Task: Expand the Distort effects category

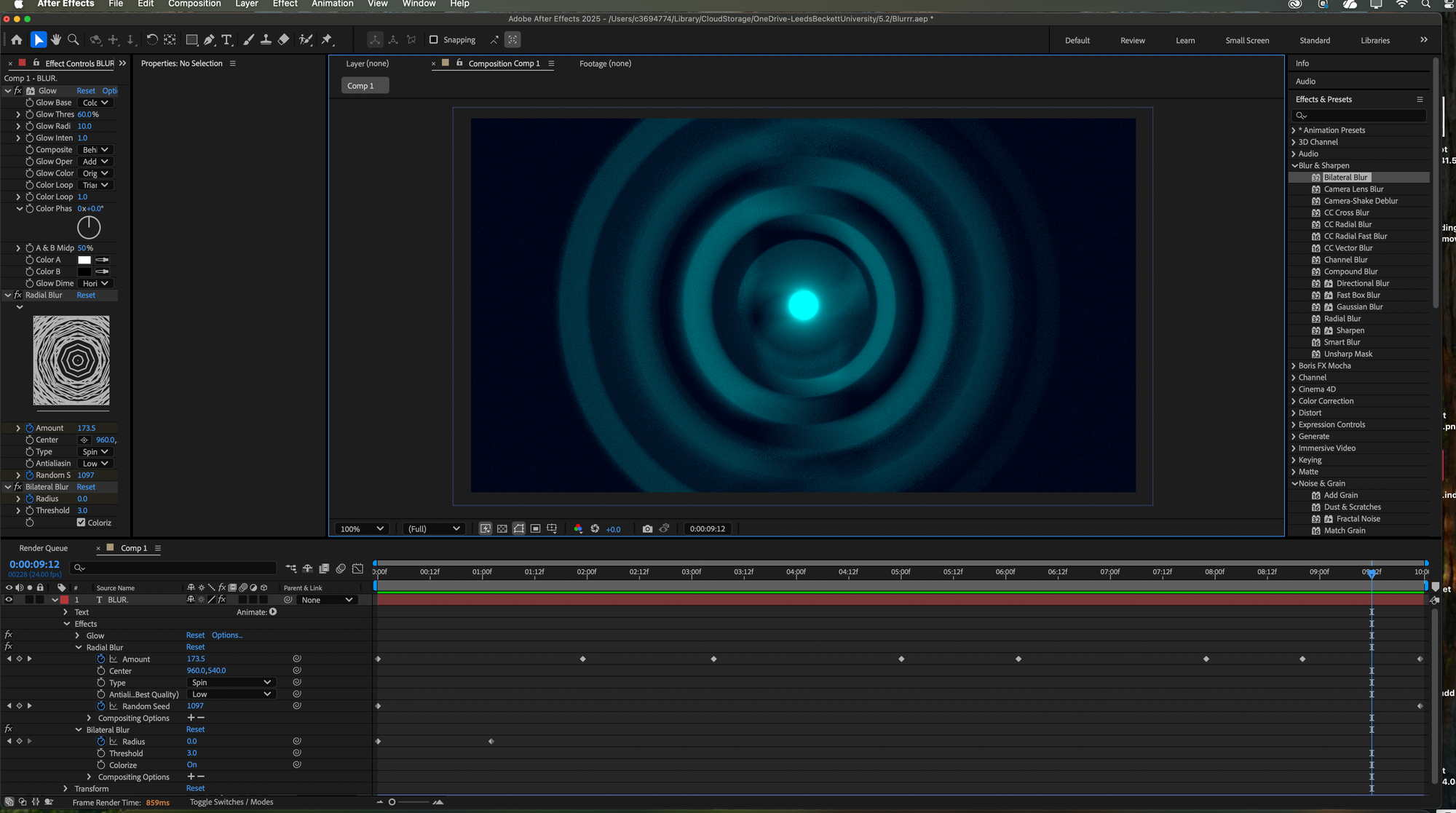Action: (x=1294, y=413)
